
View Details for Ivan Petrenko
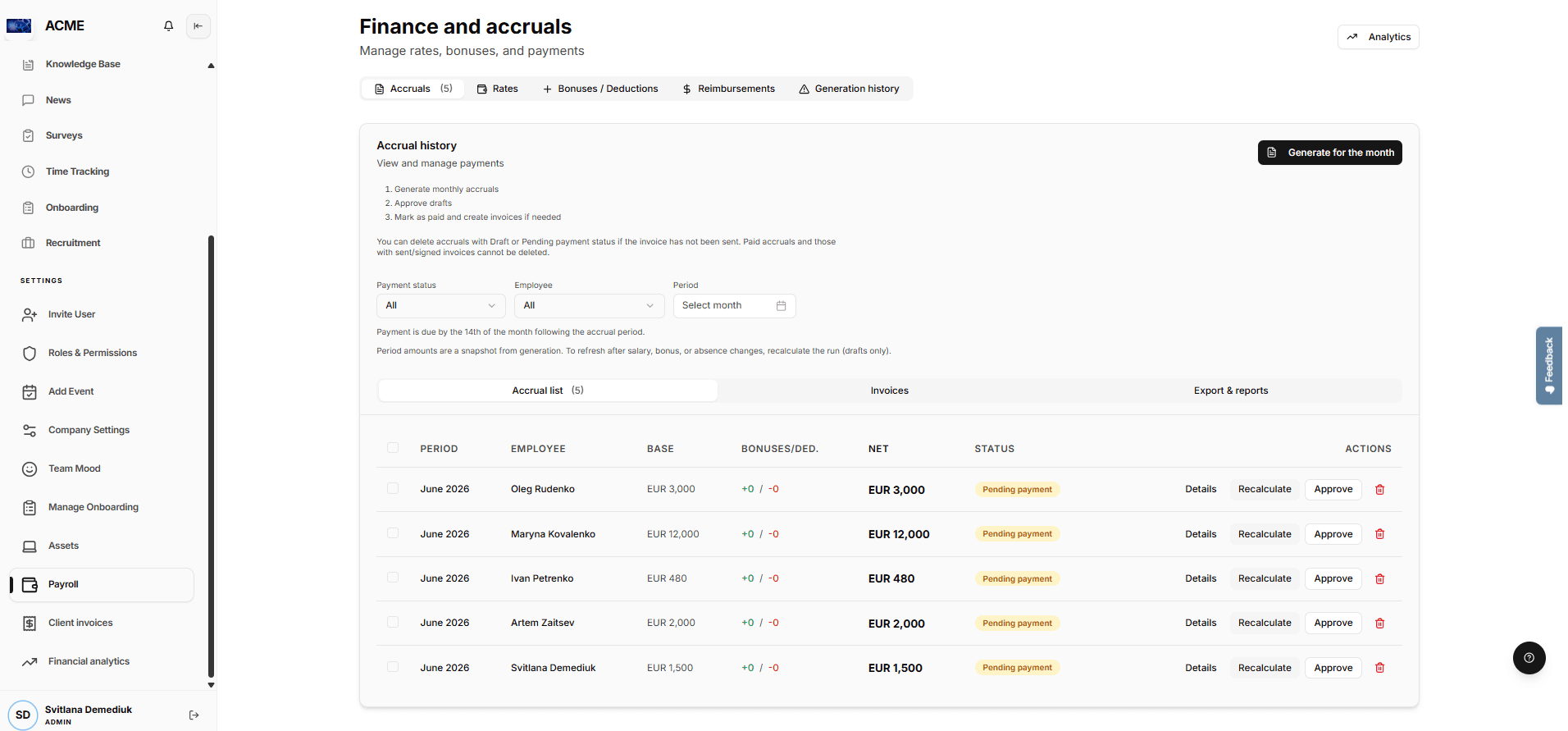point(1200,578)
